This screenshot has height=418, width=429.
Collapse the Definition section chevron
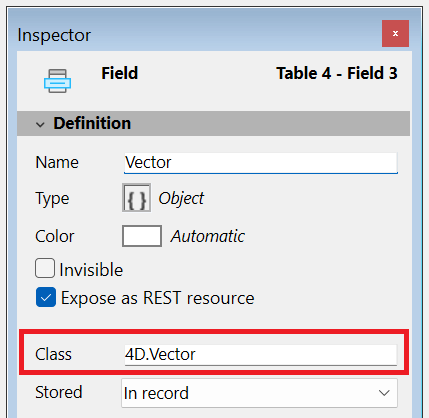coord(40,125)
